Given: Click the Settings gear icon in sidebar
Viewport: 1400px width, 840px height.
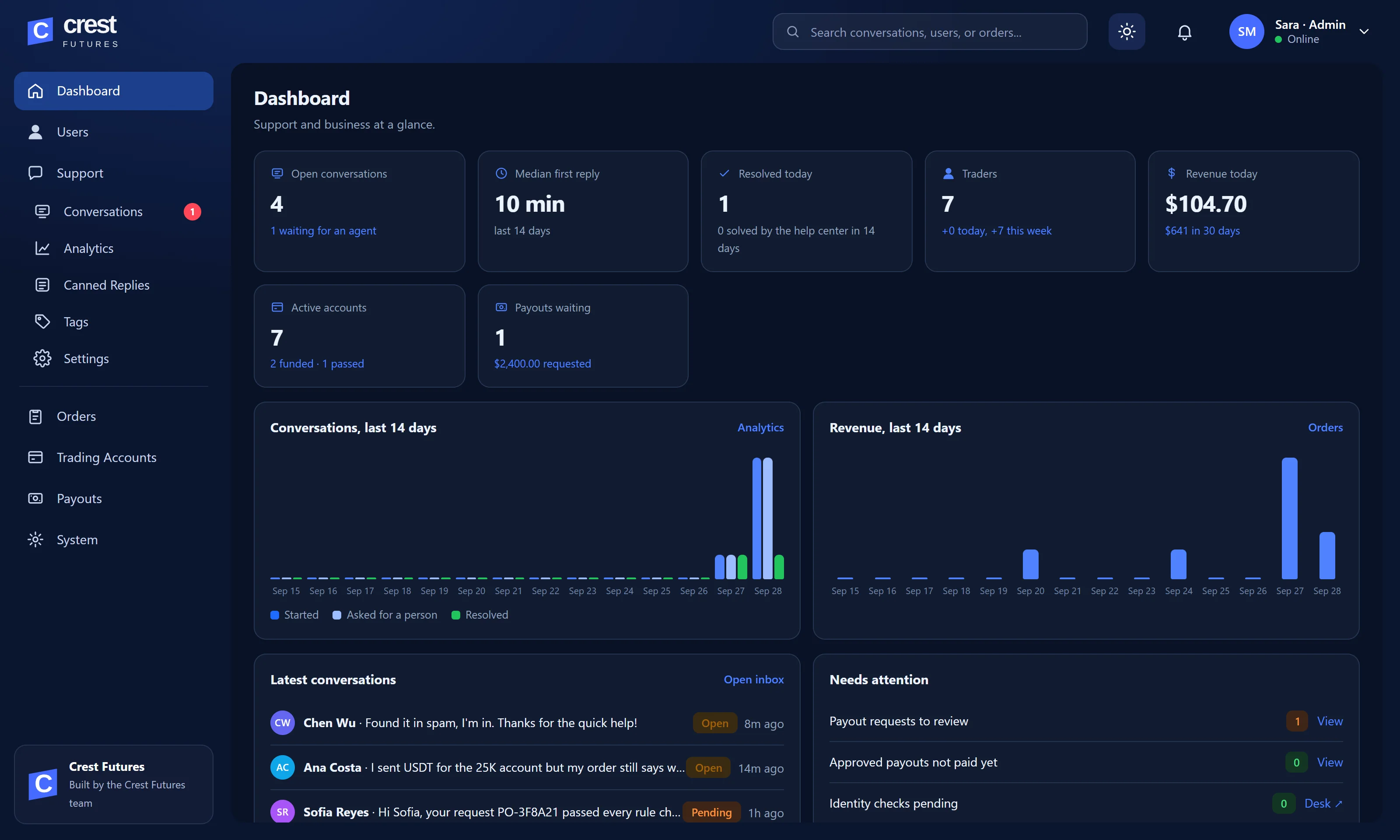Looking at the screenshot, I should point(42,359).
